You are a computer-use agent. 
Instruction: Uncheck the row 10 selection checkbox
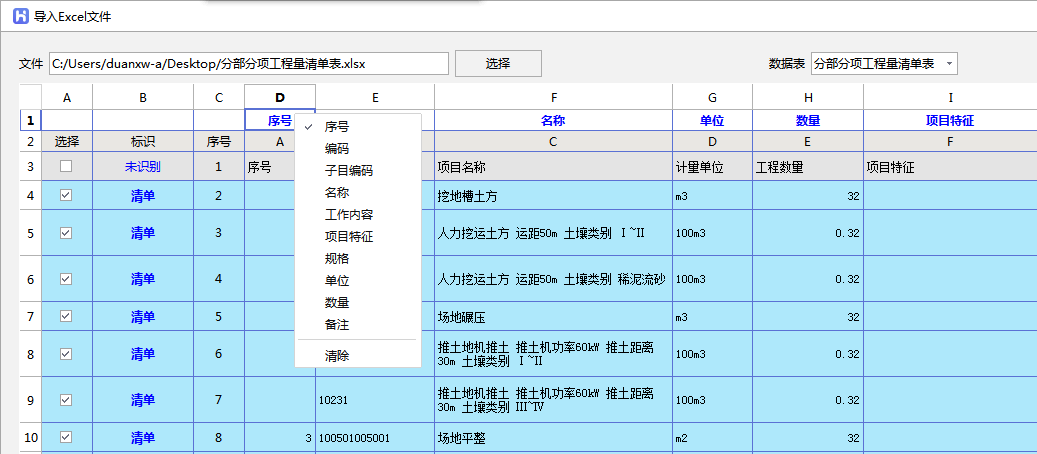click(x=66, y=437)
